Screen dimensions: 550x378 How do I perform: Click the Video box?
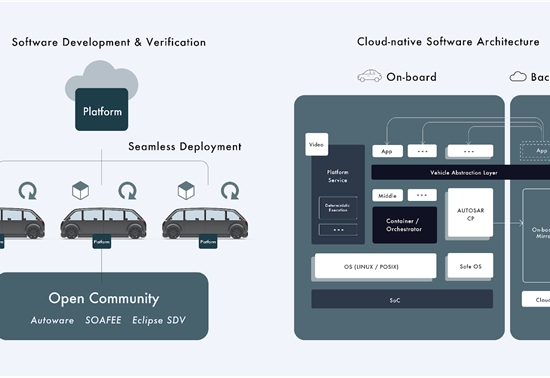[317, 144]
